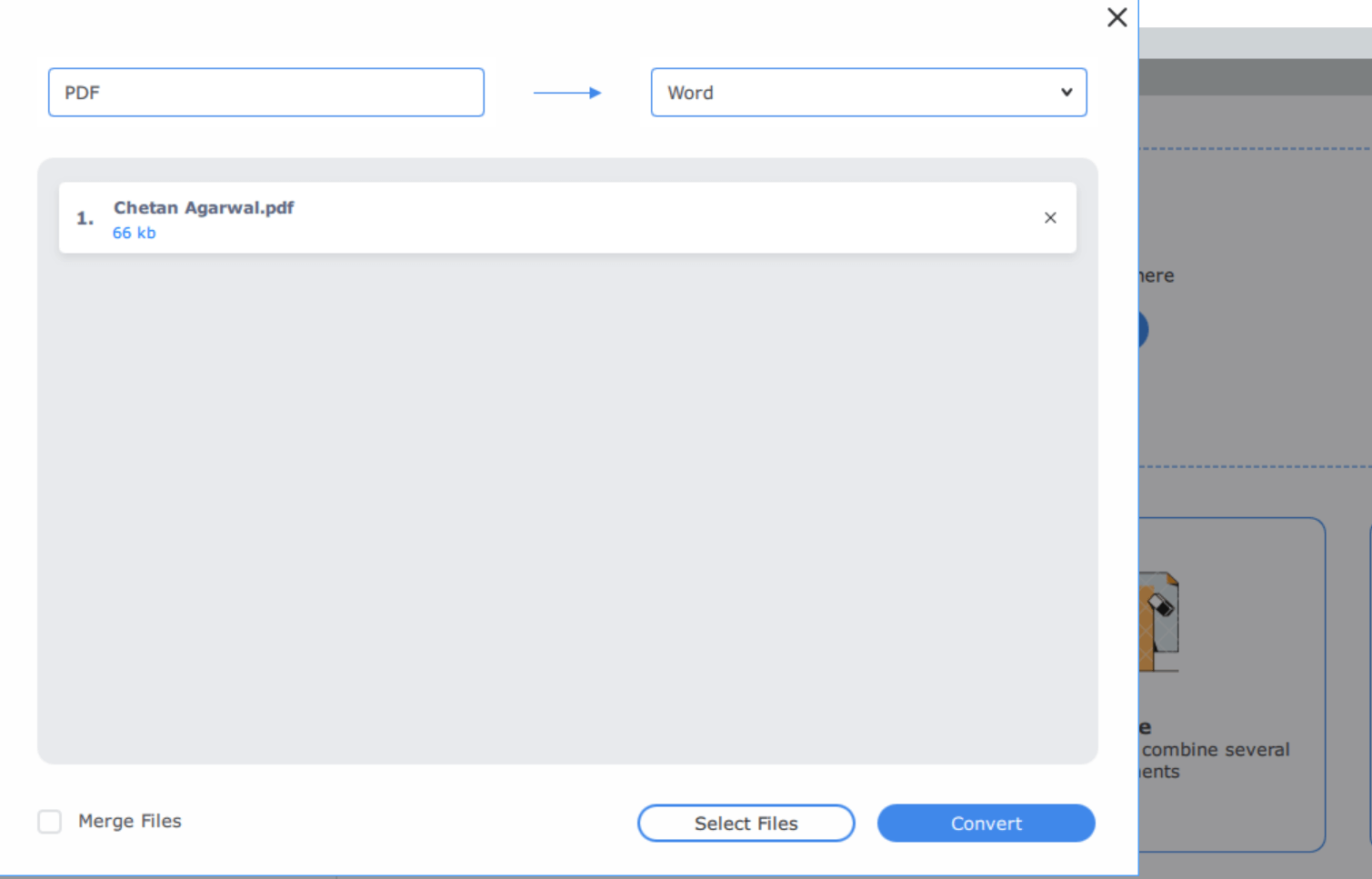This screenshot has height=879, width=1372.
Task: Toggle merging of selected documents
Action: pyautogui.click(x=49, y=821)
